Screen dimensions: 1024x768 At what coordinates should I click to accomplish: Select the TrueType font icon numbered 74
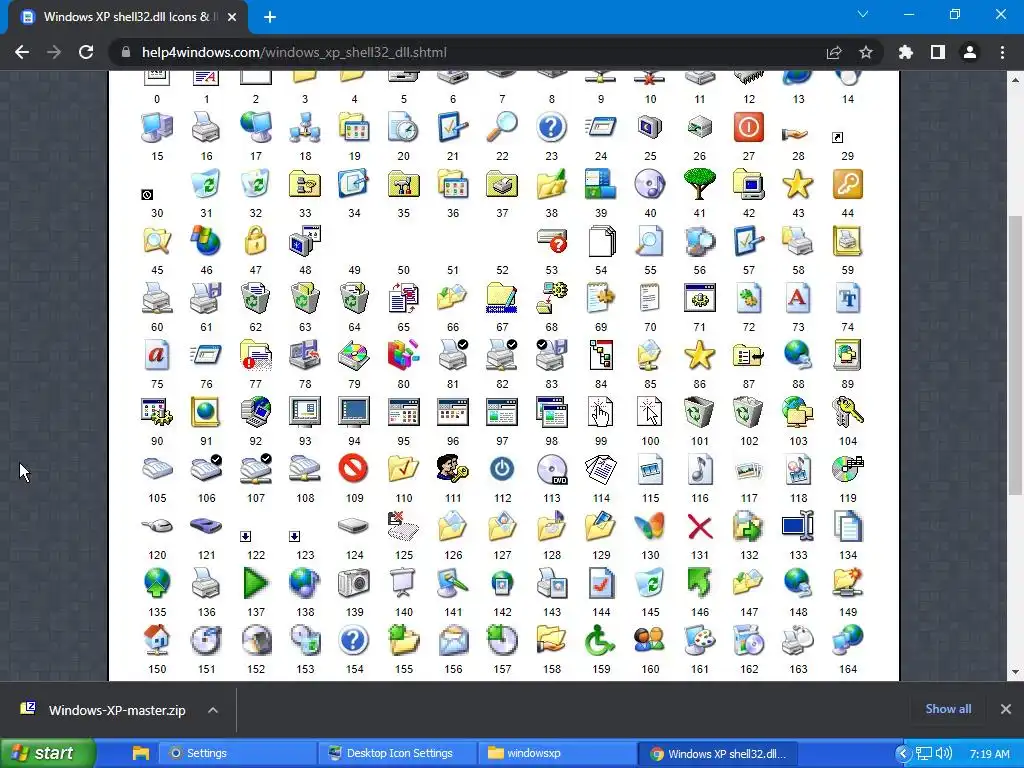[x=847, y=298]
